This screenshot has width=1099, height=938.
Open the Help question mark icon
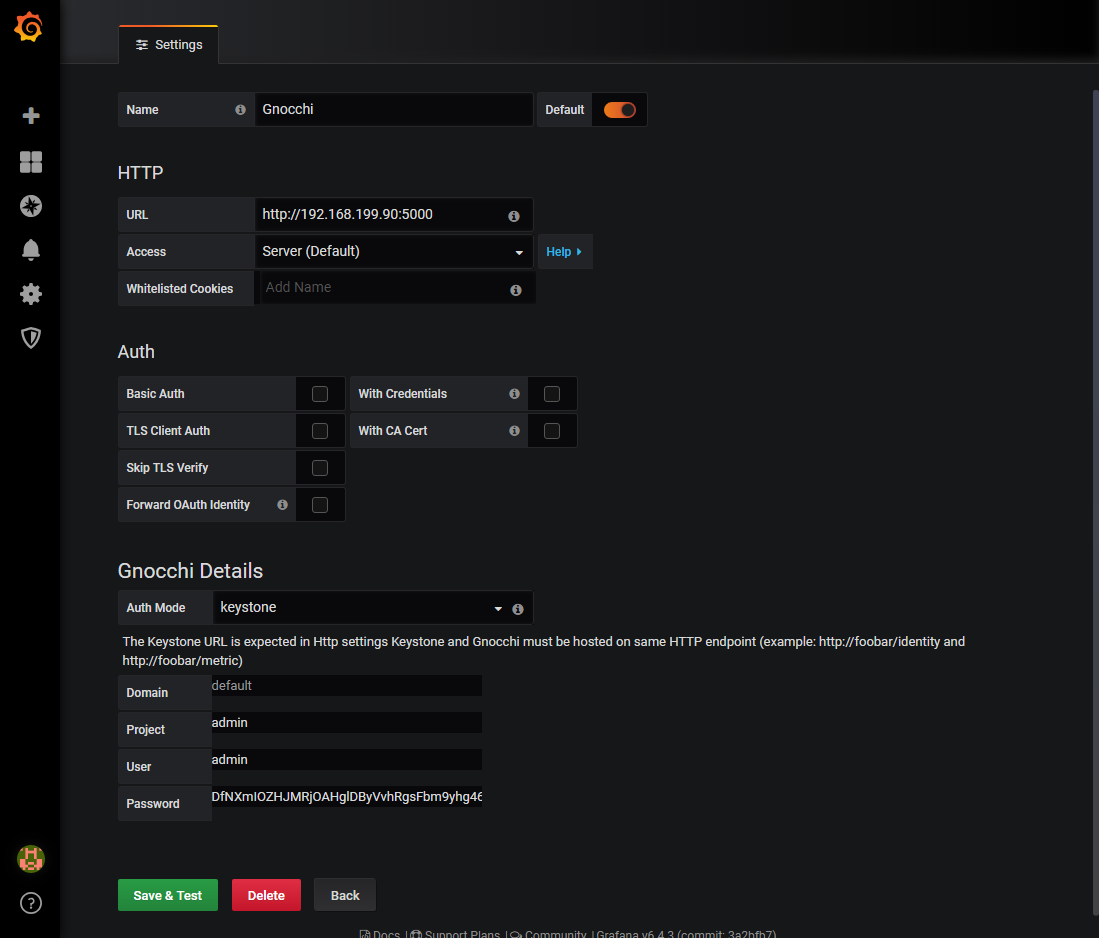coord(31,903)
